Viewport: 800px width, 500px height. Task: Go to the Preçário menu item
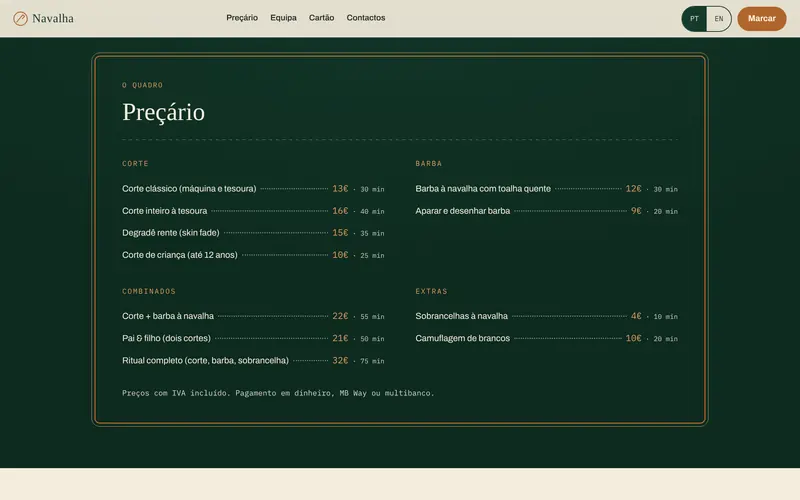(242, 18)
